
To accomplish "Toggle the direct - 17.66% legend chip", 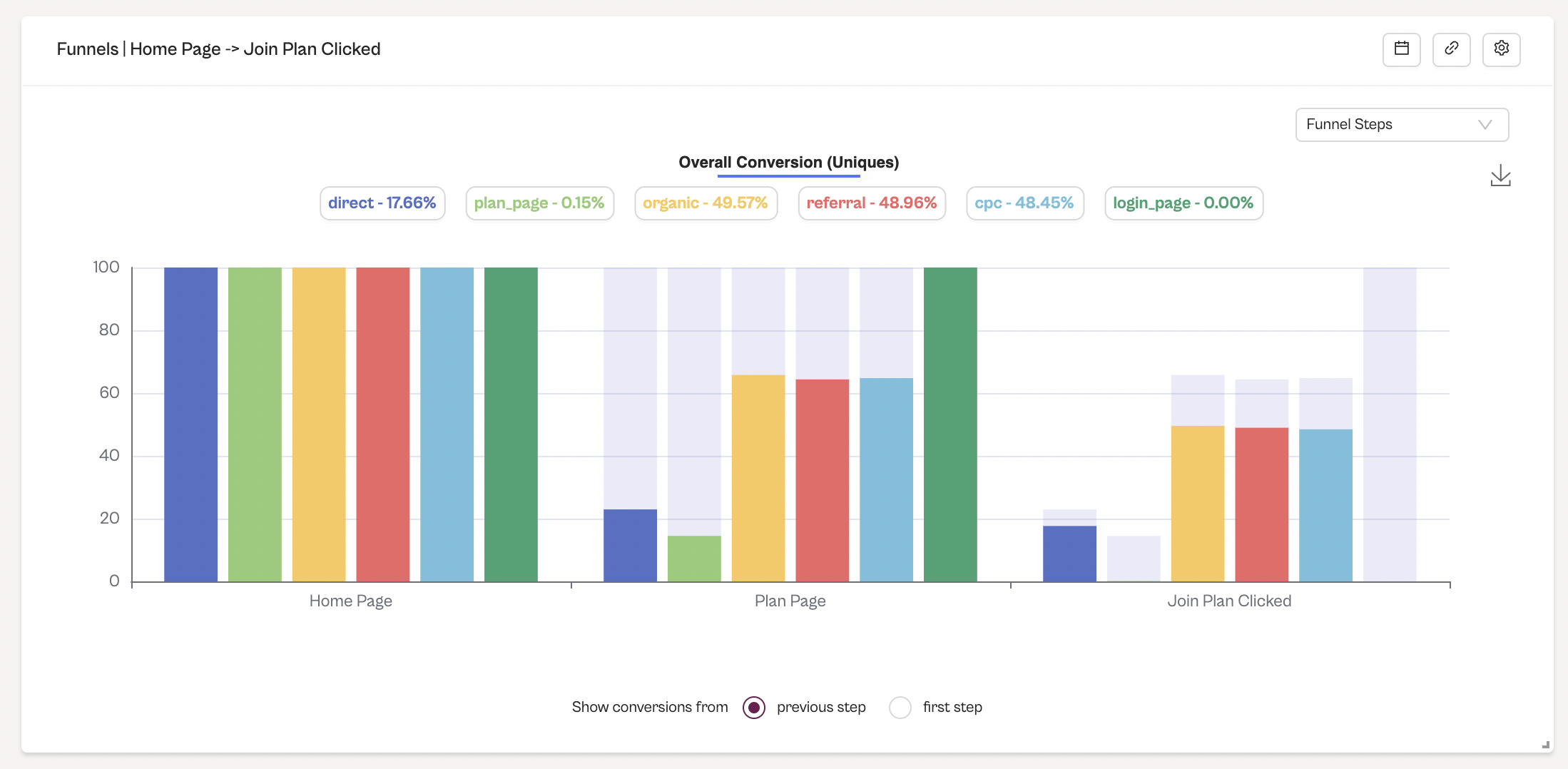I will point(382,203).
